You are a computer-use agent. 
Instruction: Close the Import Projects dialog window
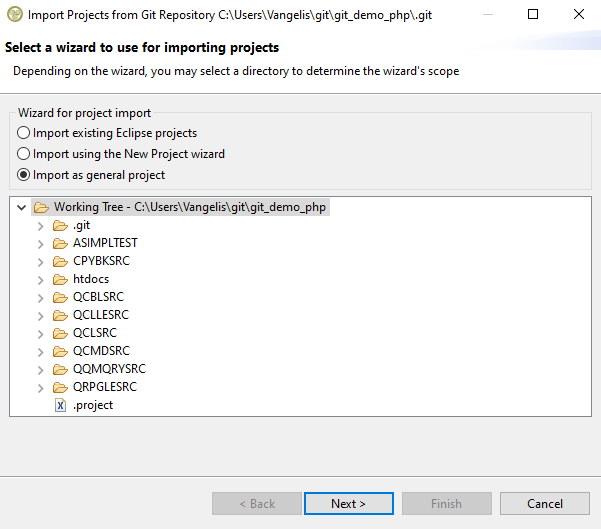tap(578, 14)
